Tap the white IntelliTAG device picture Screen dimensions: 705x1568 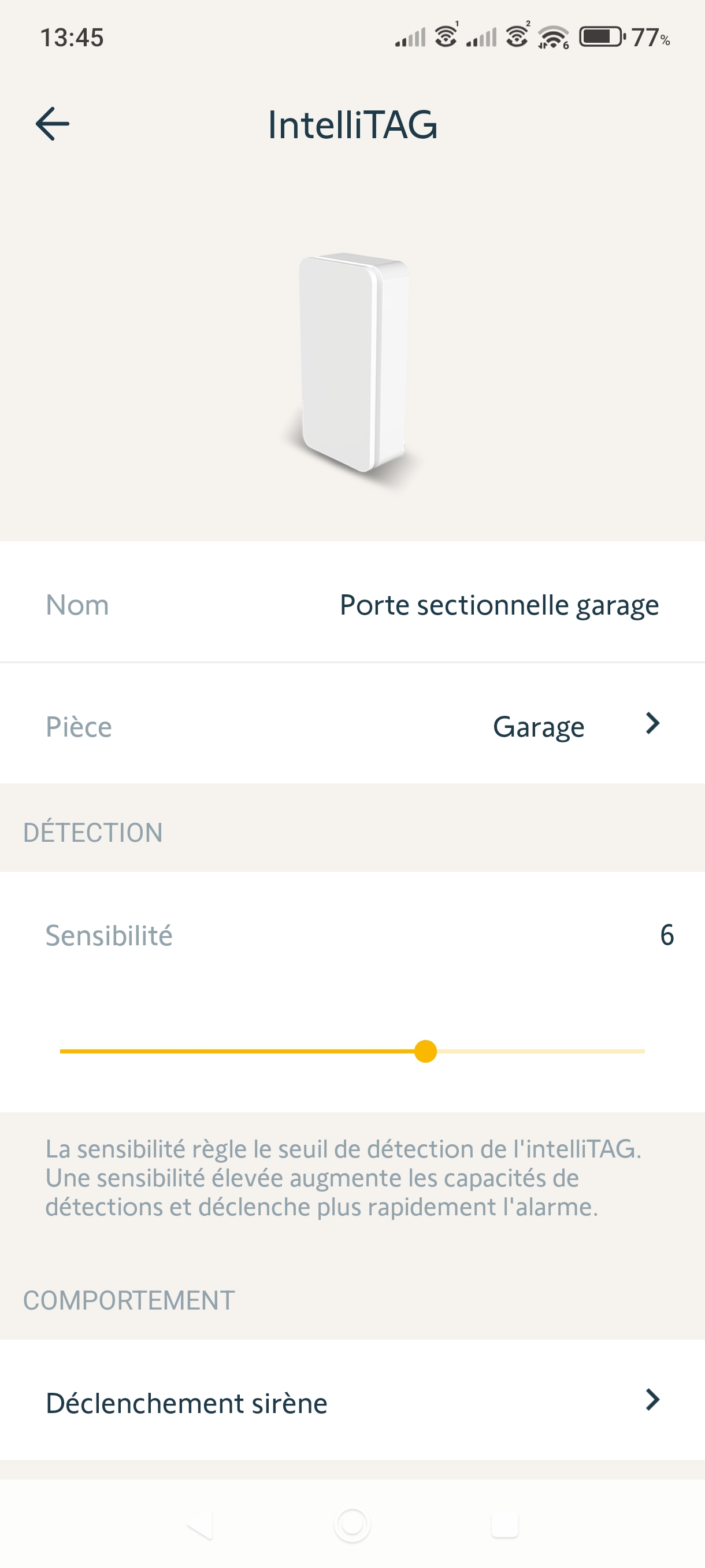tap(354, 361)
